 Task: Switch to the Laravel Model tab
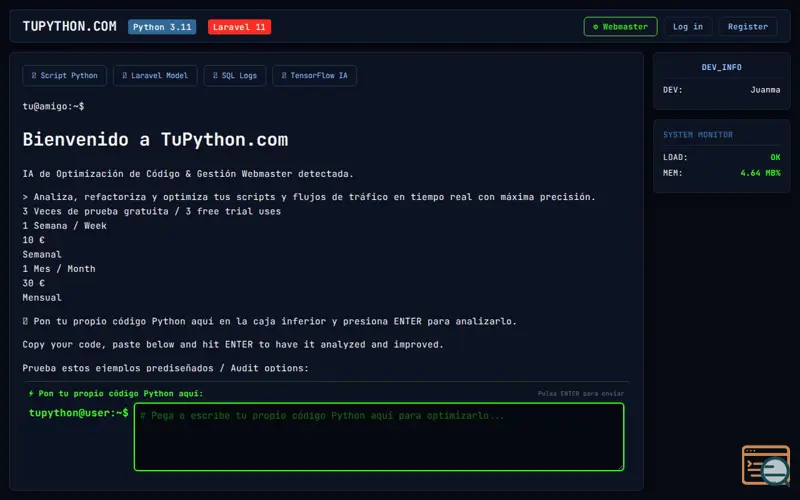coord(155,76)
